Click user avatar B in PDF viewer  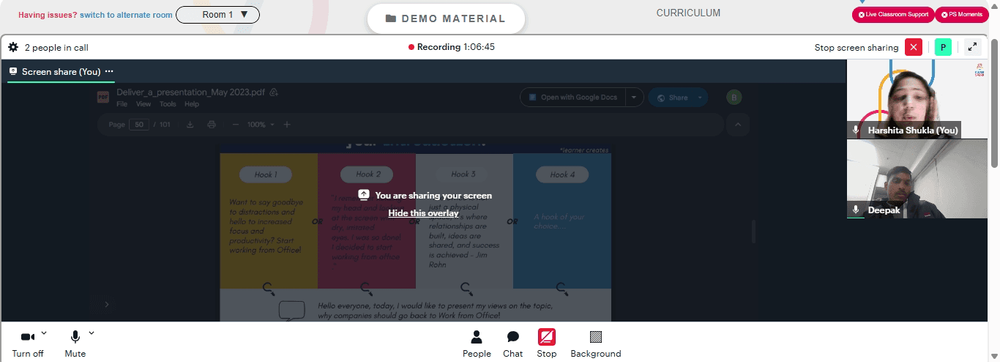pyautogui.click(x=734, y=98)
